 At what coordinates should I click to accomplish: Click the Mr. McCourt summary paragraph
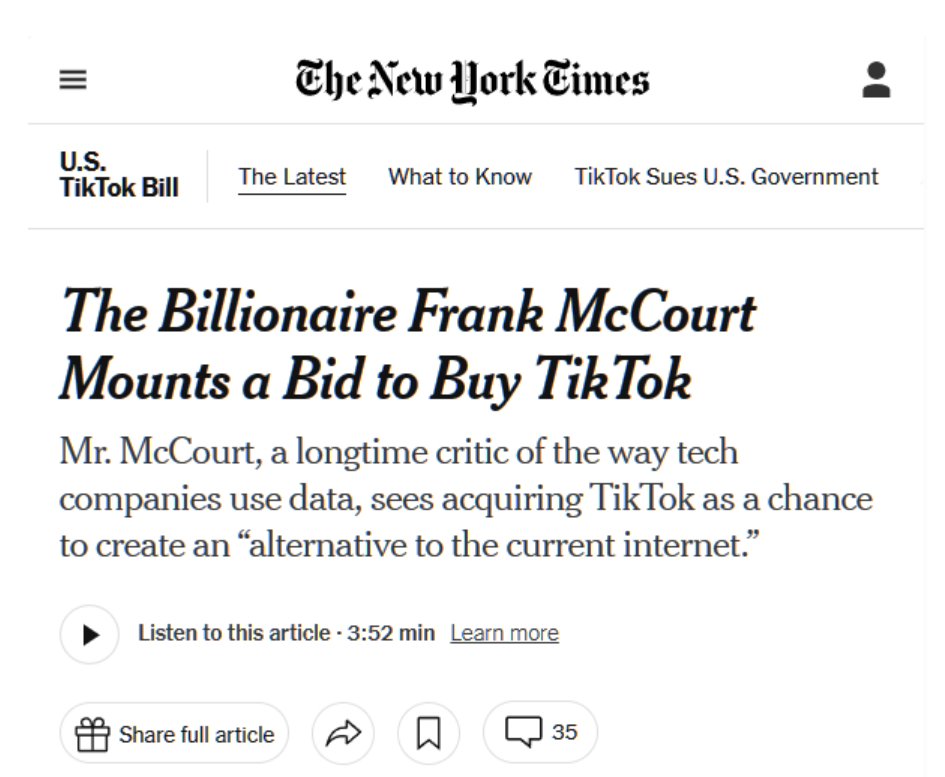(466, 499)
